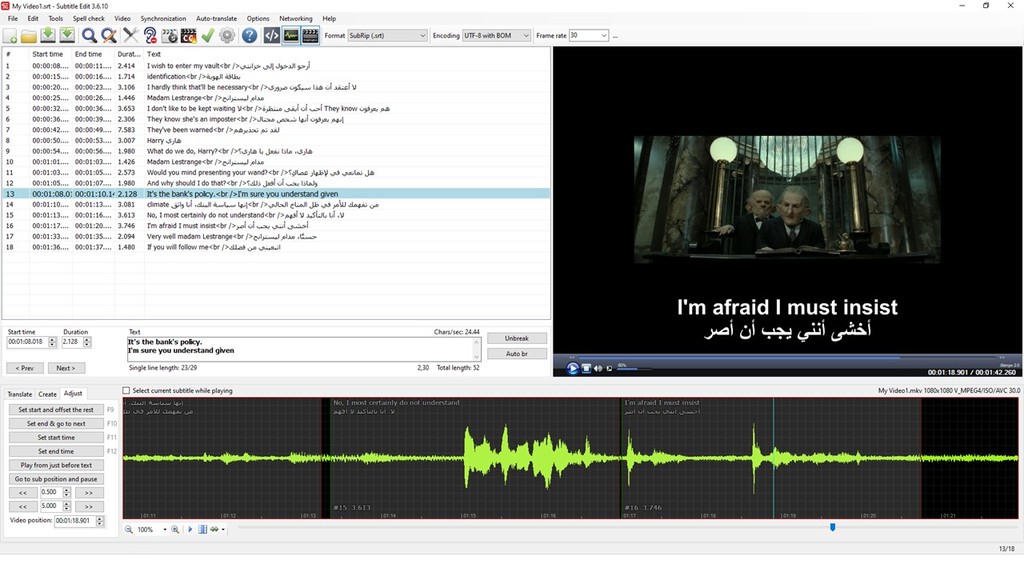Switch to the Translate tab
Viewport: 1024px width, 576px height.
(20, 394)
